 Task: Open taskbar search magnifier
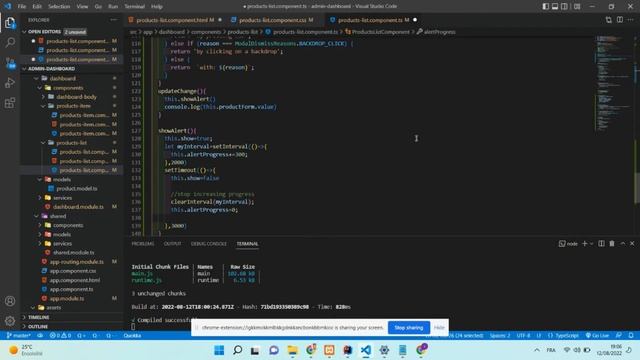coord(237,350)
